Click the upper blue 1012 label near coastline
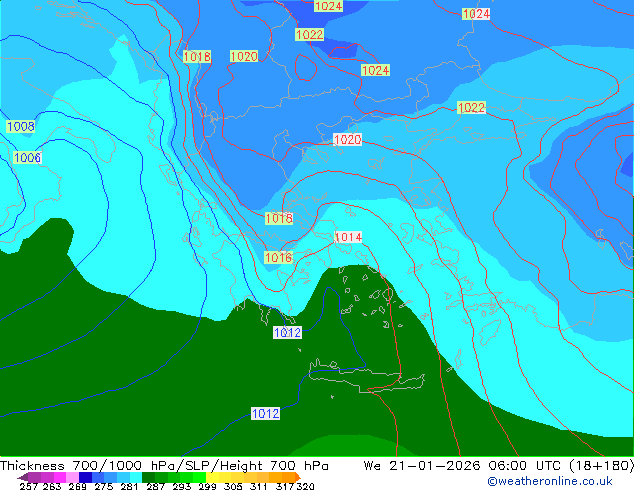This screenshot has width=634, height=490. (287, 333)
